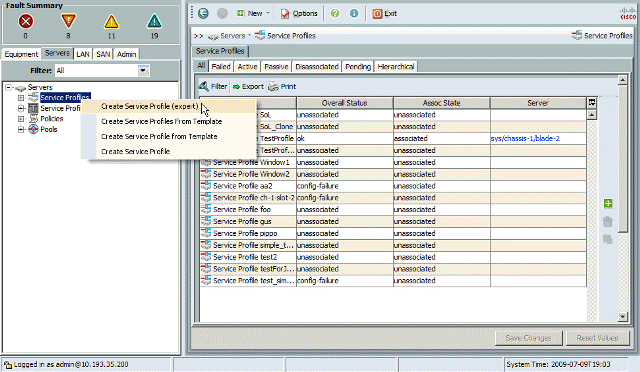Open Options from the toolbar
The height and width of the screenshot is (372, 640).
click(x=299, y=13)
